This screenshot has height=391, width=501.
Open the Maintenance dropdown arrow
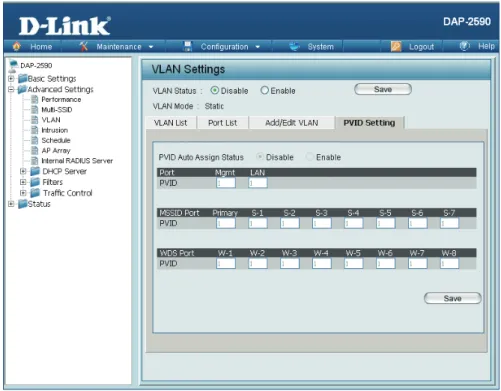[151, 47]
